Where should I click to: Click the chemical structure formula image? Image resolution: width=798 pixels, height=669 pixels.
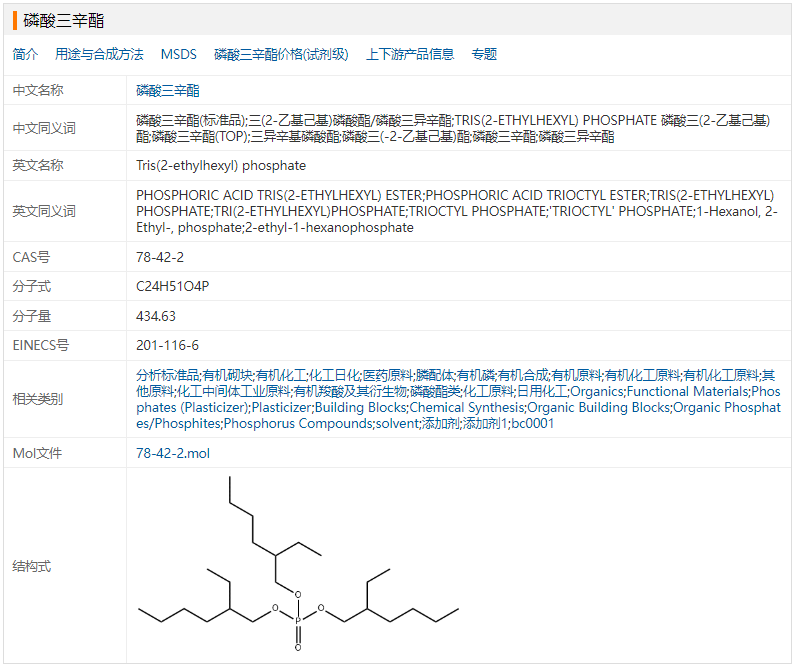298,564
